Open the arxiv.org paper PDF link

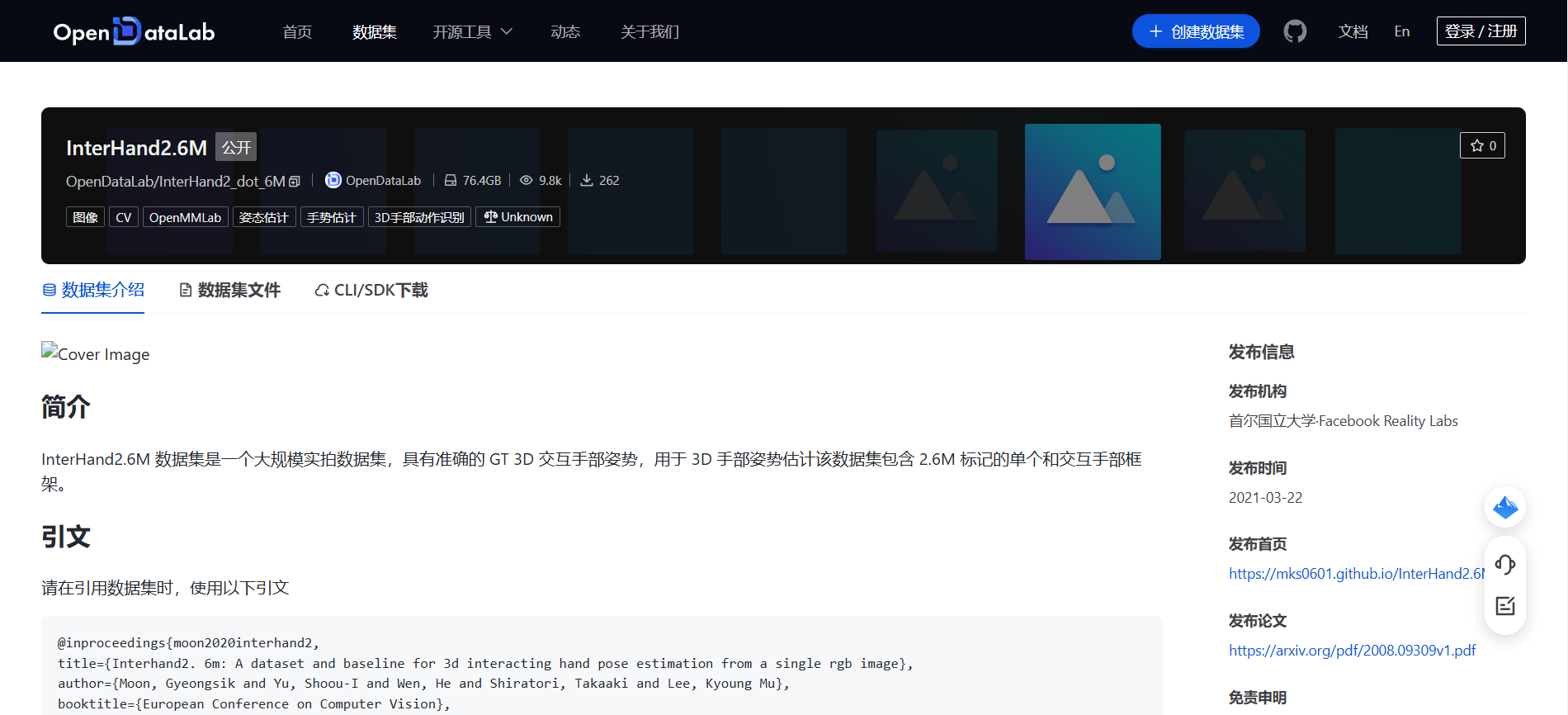click(1352, 651)
